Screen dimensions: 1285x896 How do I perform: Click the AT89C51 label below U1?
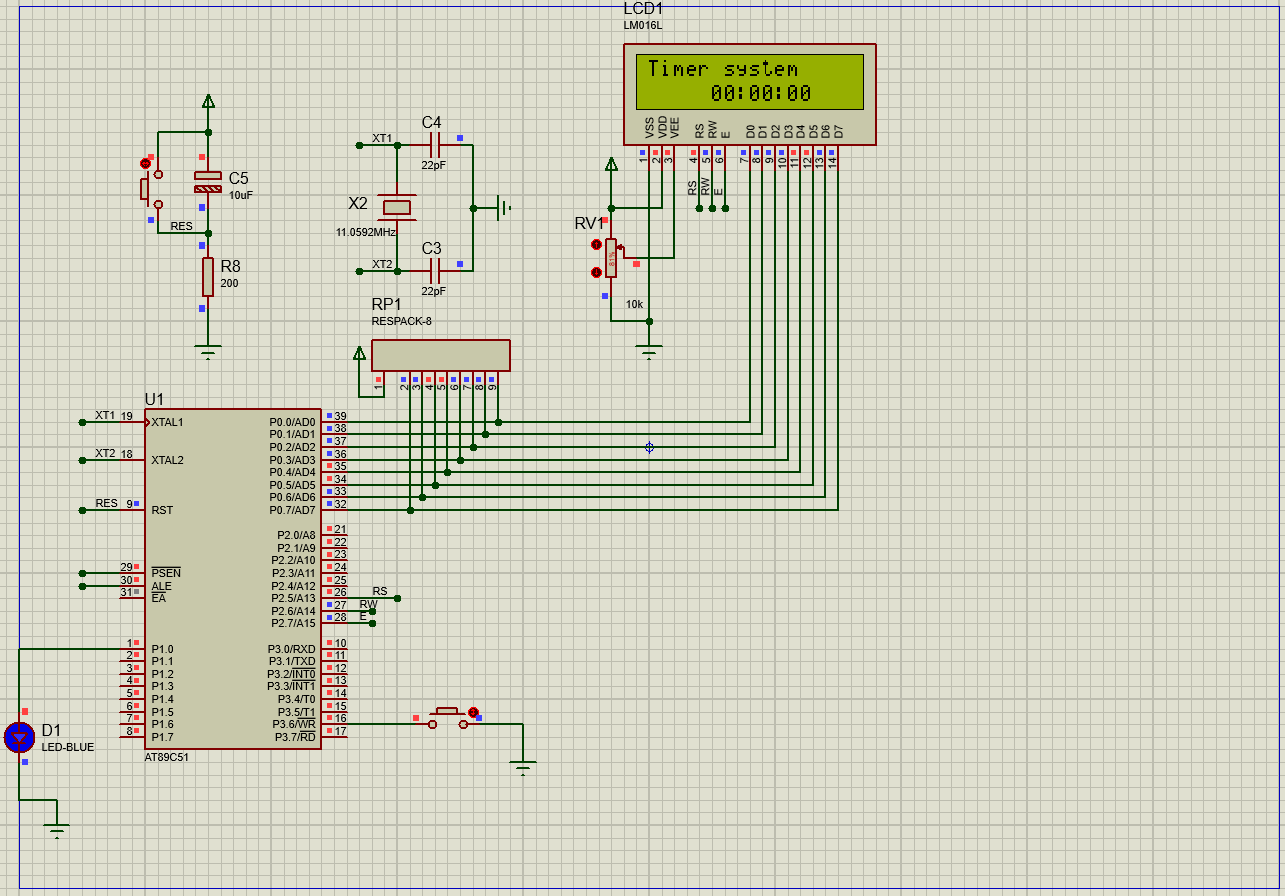click(x=166, y=757)
